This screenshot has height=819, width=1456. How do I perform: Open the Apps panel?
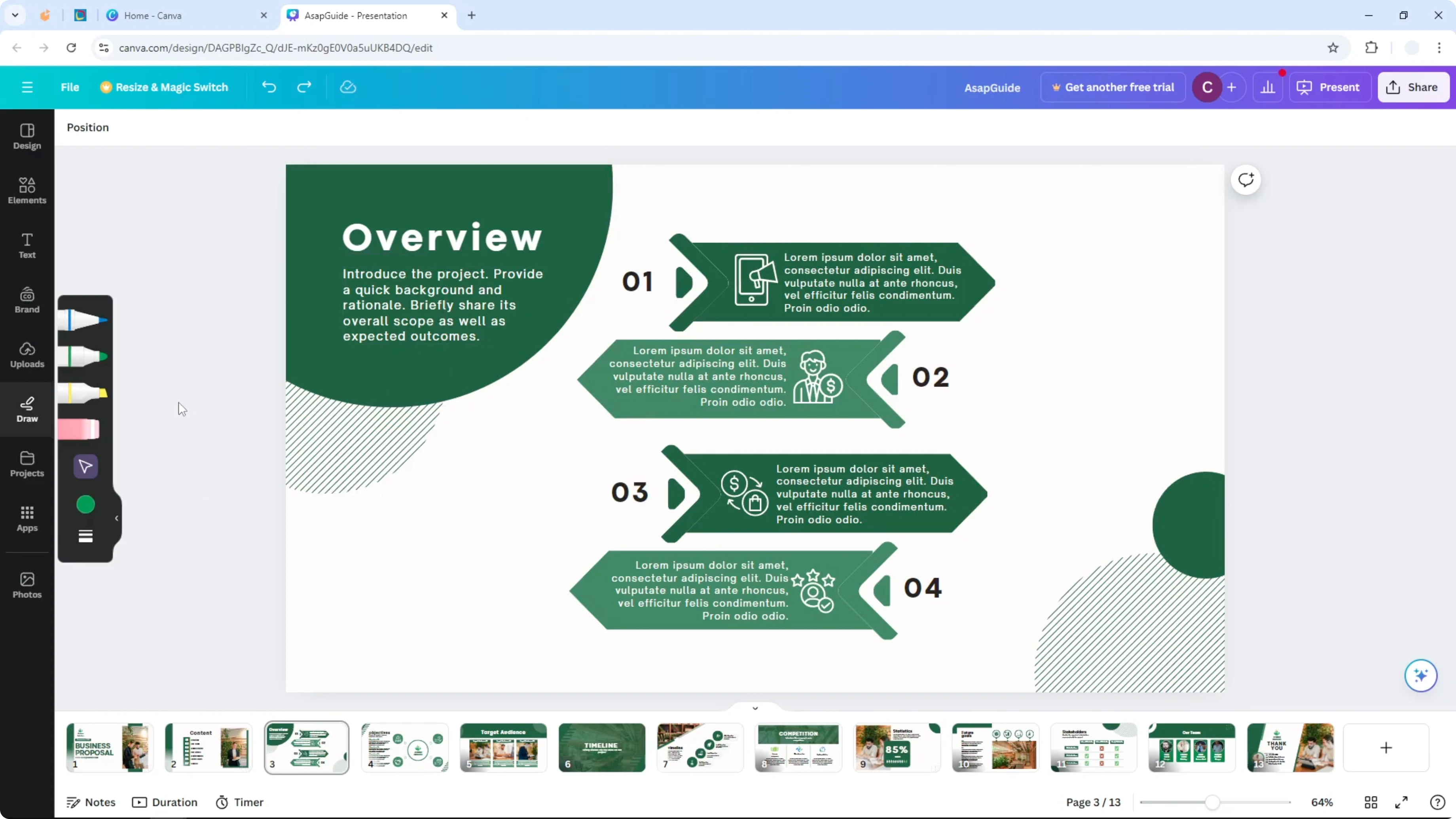[x=27, y=519]
